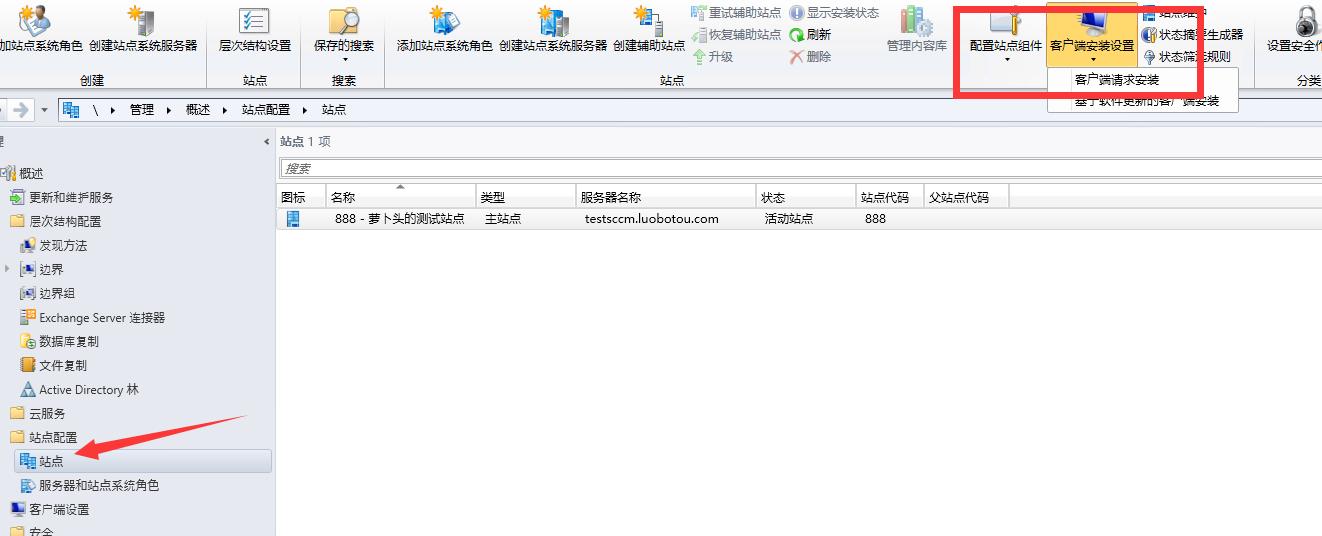Click 显示安装状态 ribbon button
This screenshot has height=536, width=1322.
pos(834,13)
